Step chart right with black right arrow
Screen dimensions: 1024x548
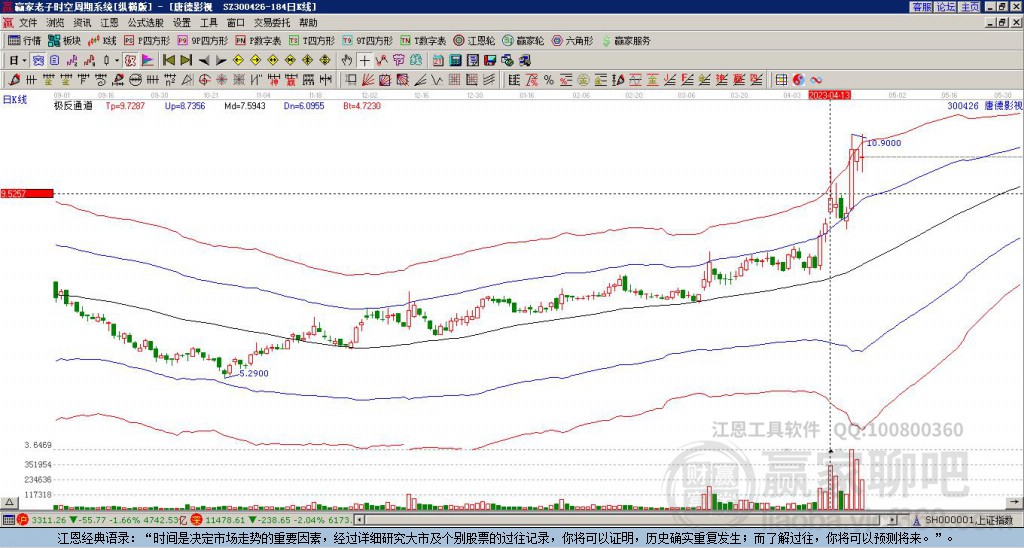click(221, 60)
